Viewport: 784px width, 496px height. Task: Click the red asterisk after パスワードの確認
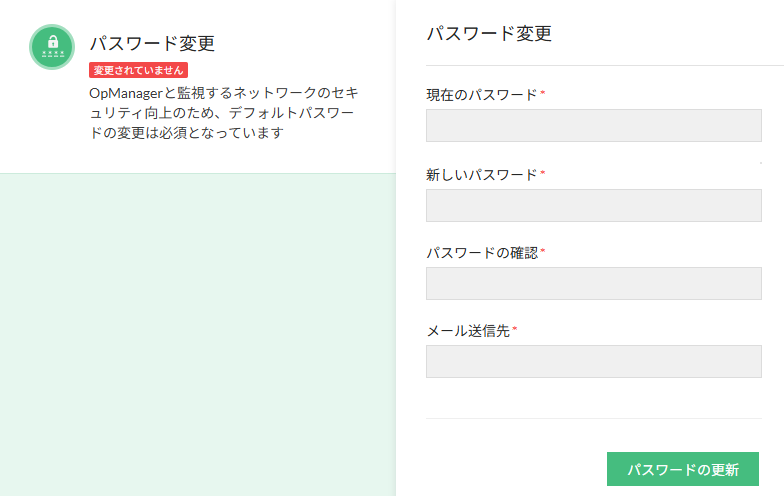[543, 251]
